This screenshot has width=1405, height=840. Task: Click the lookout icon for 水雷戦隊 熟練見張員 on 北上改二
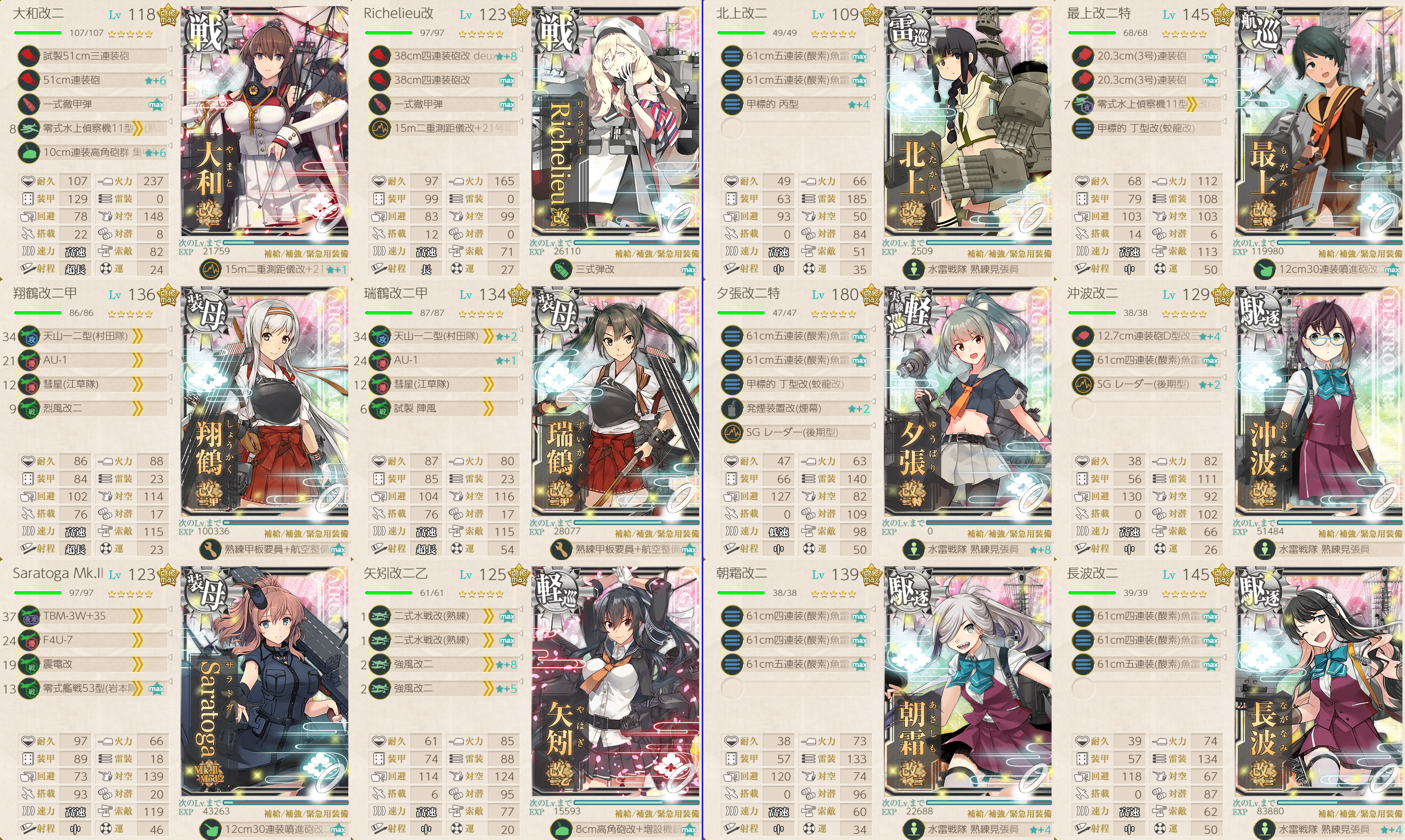tap(914, 269)
